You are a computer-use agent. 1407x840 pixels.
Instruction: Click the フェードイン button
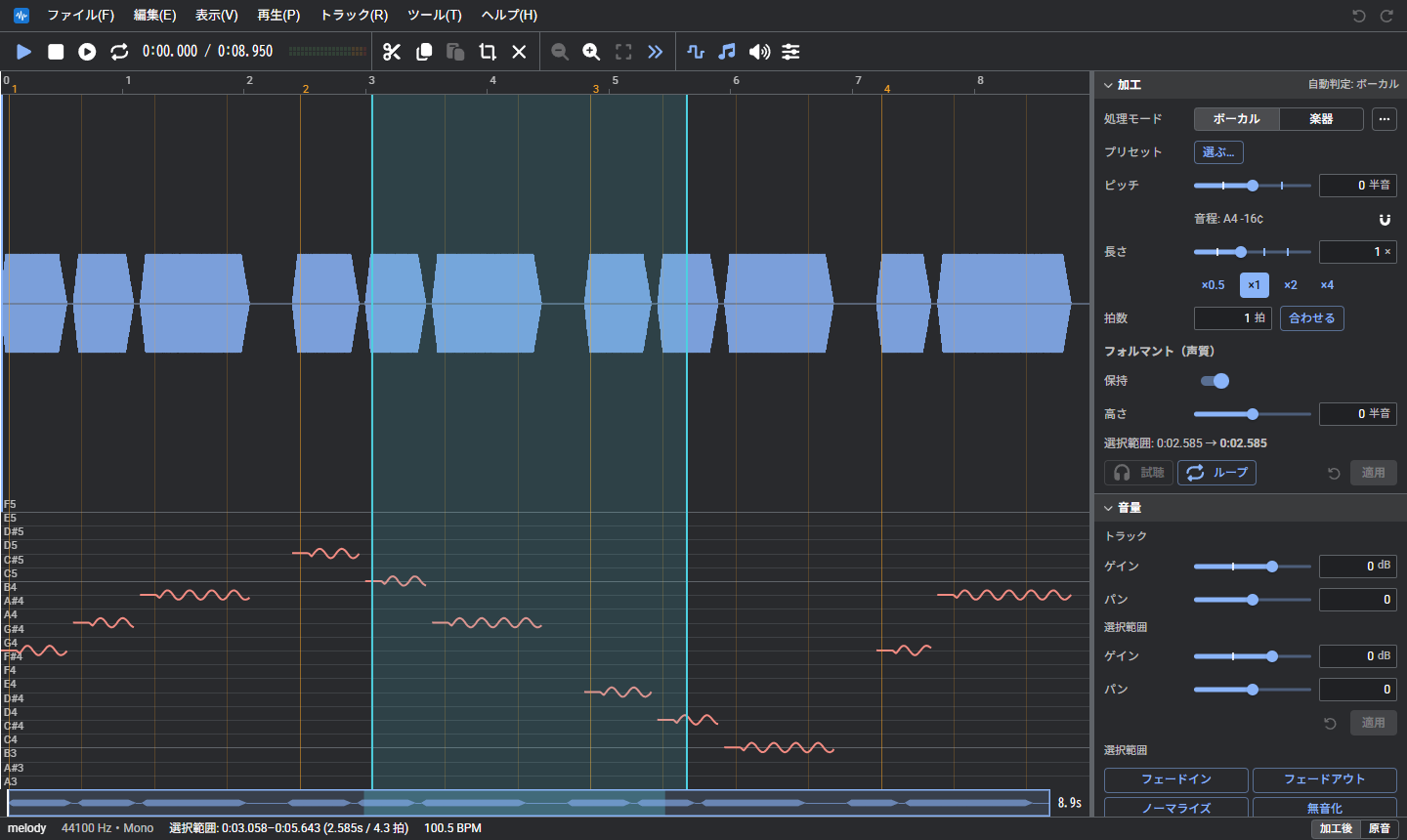[x=1176, y=779]
